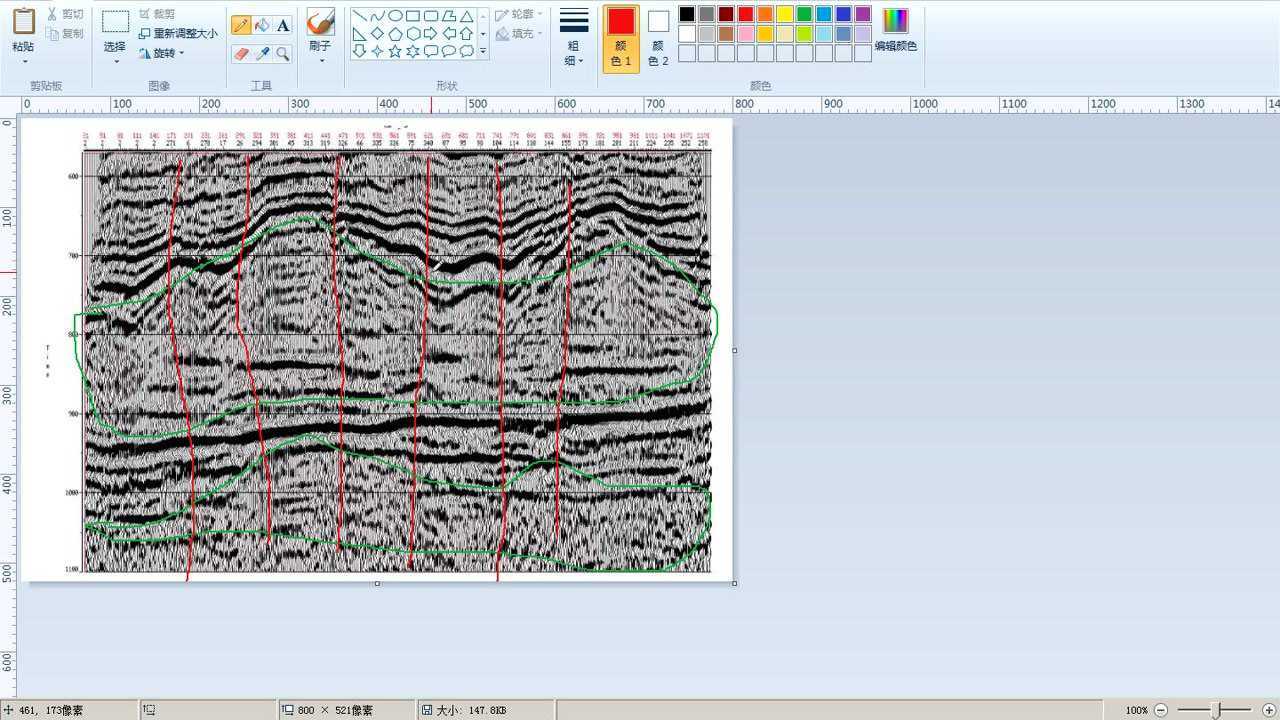1280x720 pixels.
Task: Click the zoom in plus button
Action: pyautogui.click(x=1269, y=710)
